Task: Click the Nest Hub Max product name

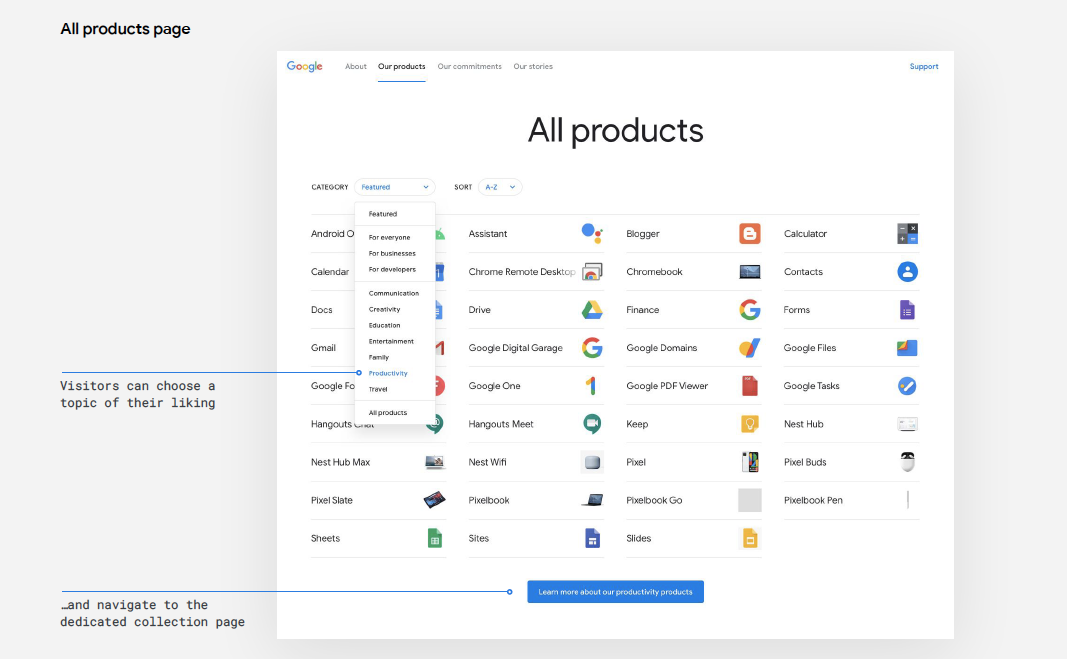Action: 340,462
